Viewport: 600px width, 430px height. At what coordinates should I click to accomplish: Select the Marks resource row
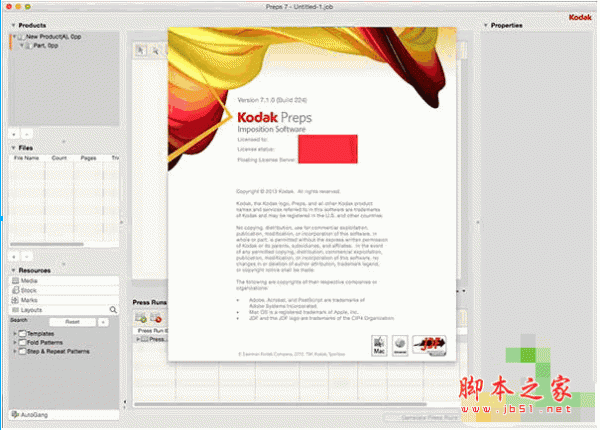tap(64, 300)
